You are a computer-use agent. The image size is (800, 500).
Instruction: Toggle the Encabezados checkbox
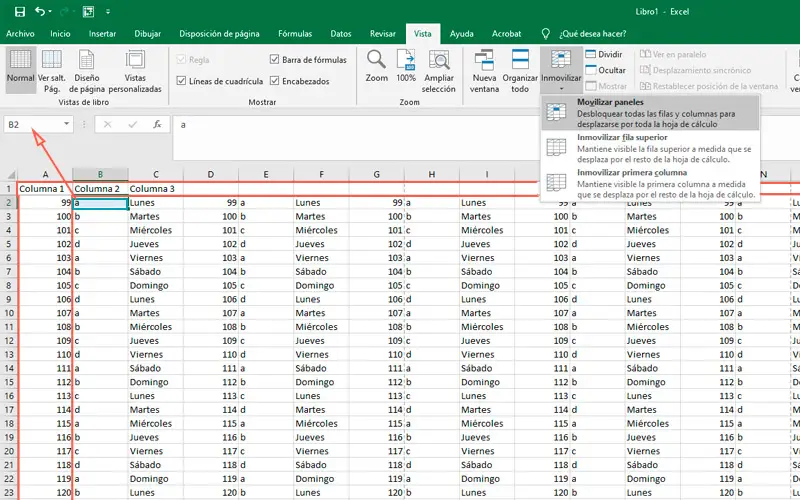(275, 81)
